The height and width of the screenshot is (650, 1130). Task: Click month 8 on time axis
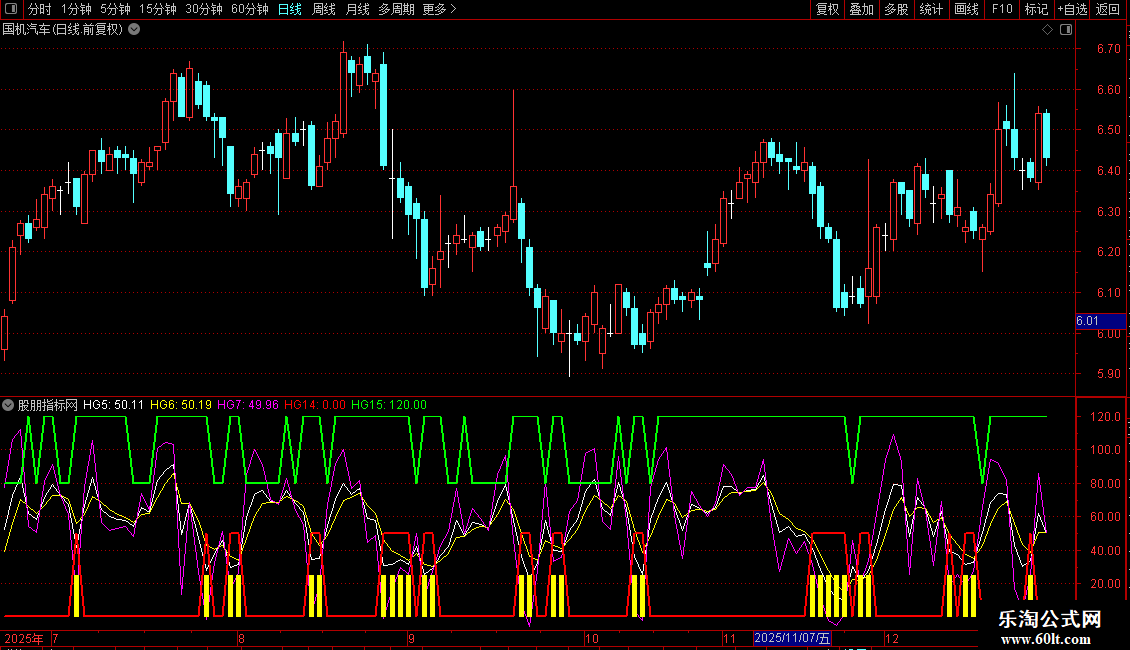coord(241,638)
